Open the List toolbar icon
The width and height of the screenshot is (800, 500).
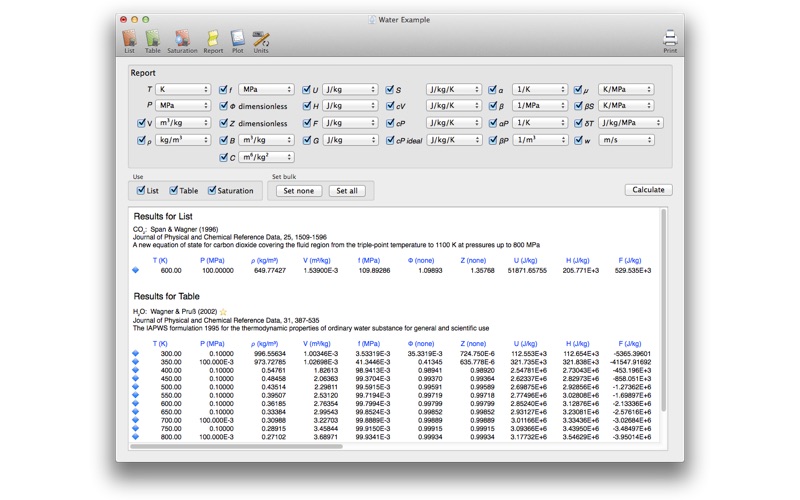pos(130,41)
